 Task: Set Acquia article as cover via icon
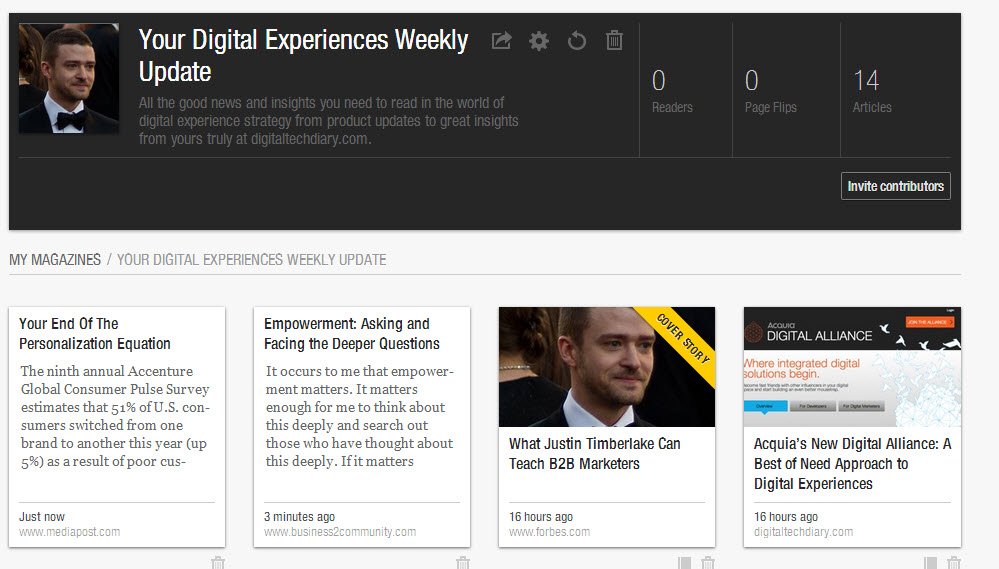click(931, 563)
